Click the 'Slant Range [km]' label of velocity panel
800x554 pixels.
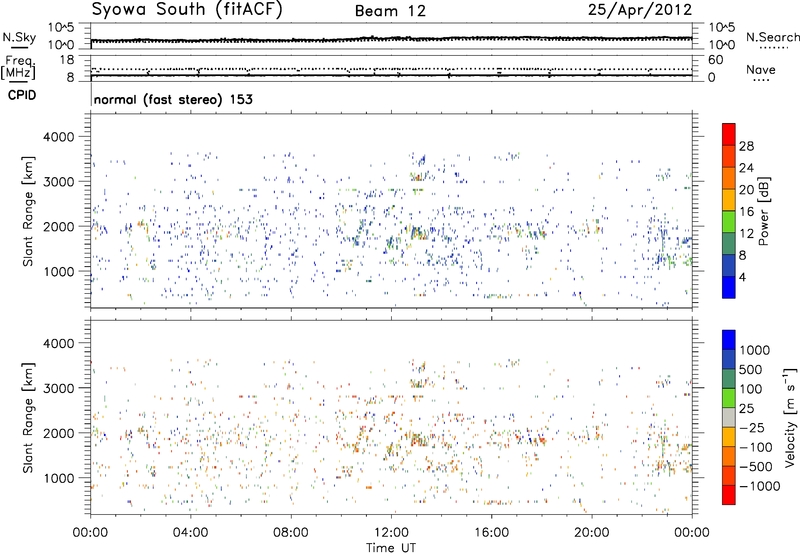29,417
